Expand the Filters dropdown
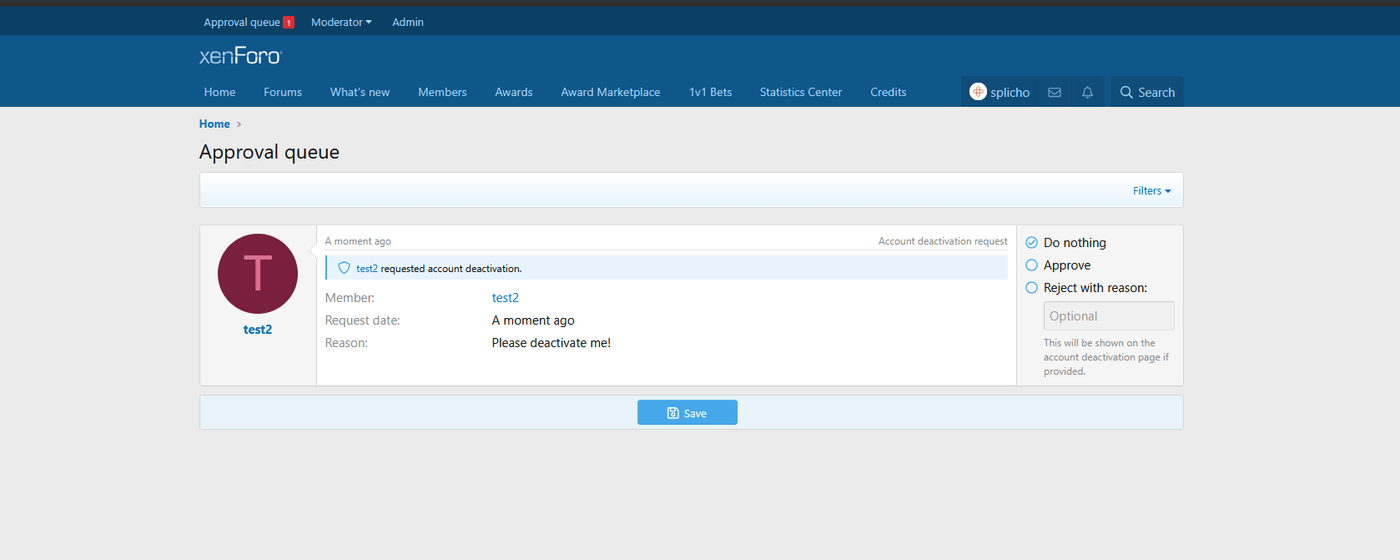The height and width of the screenshot is (560, 1400). (x=1151, y=191)
